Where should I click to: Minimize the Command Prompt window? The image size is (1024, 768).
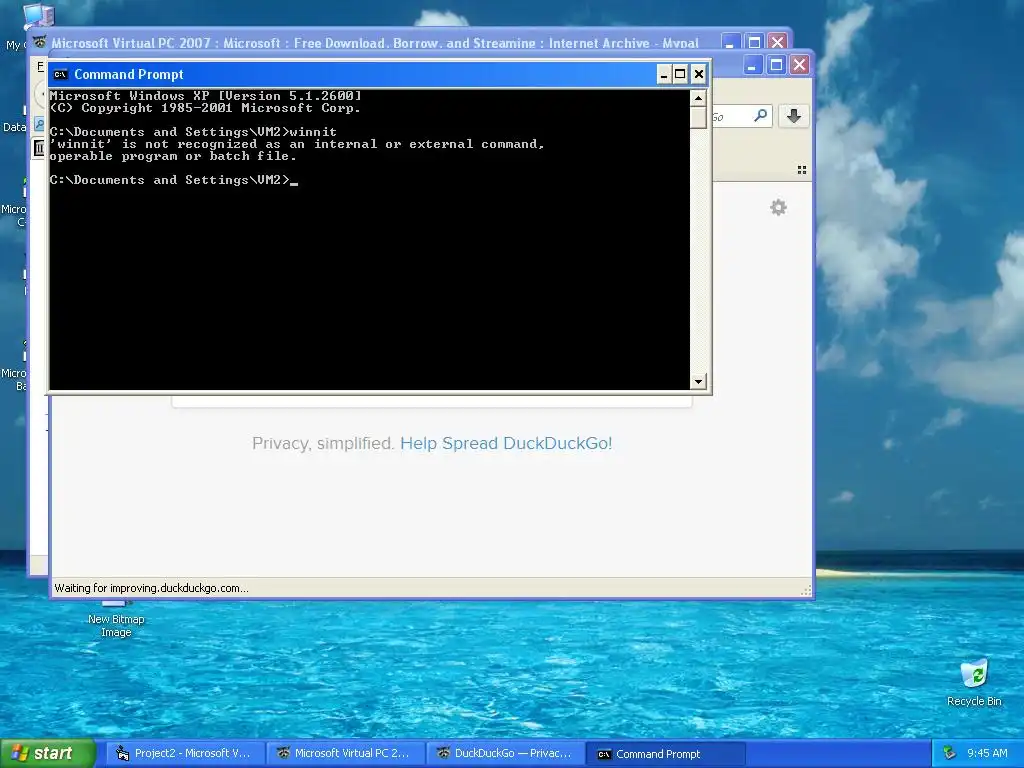(664, 74)
